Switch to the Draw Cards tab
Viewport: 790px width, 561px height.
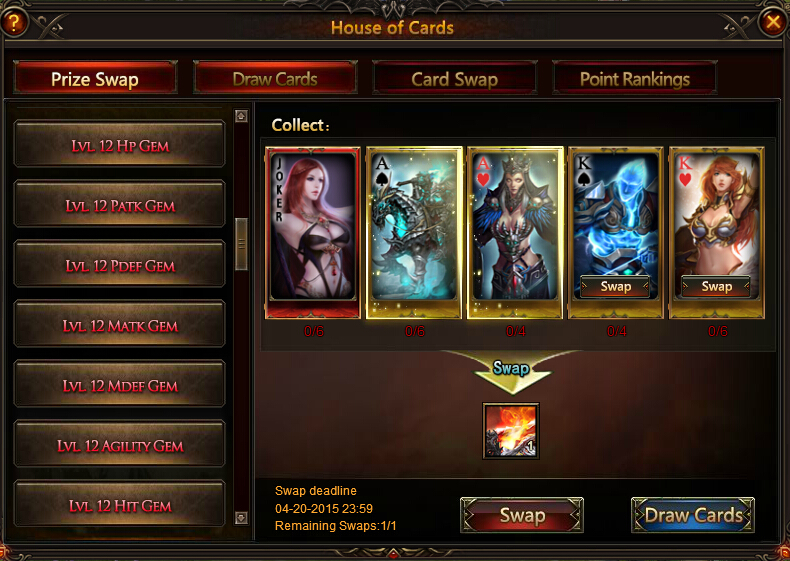275,78
